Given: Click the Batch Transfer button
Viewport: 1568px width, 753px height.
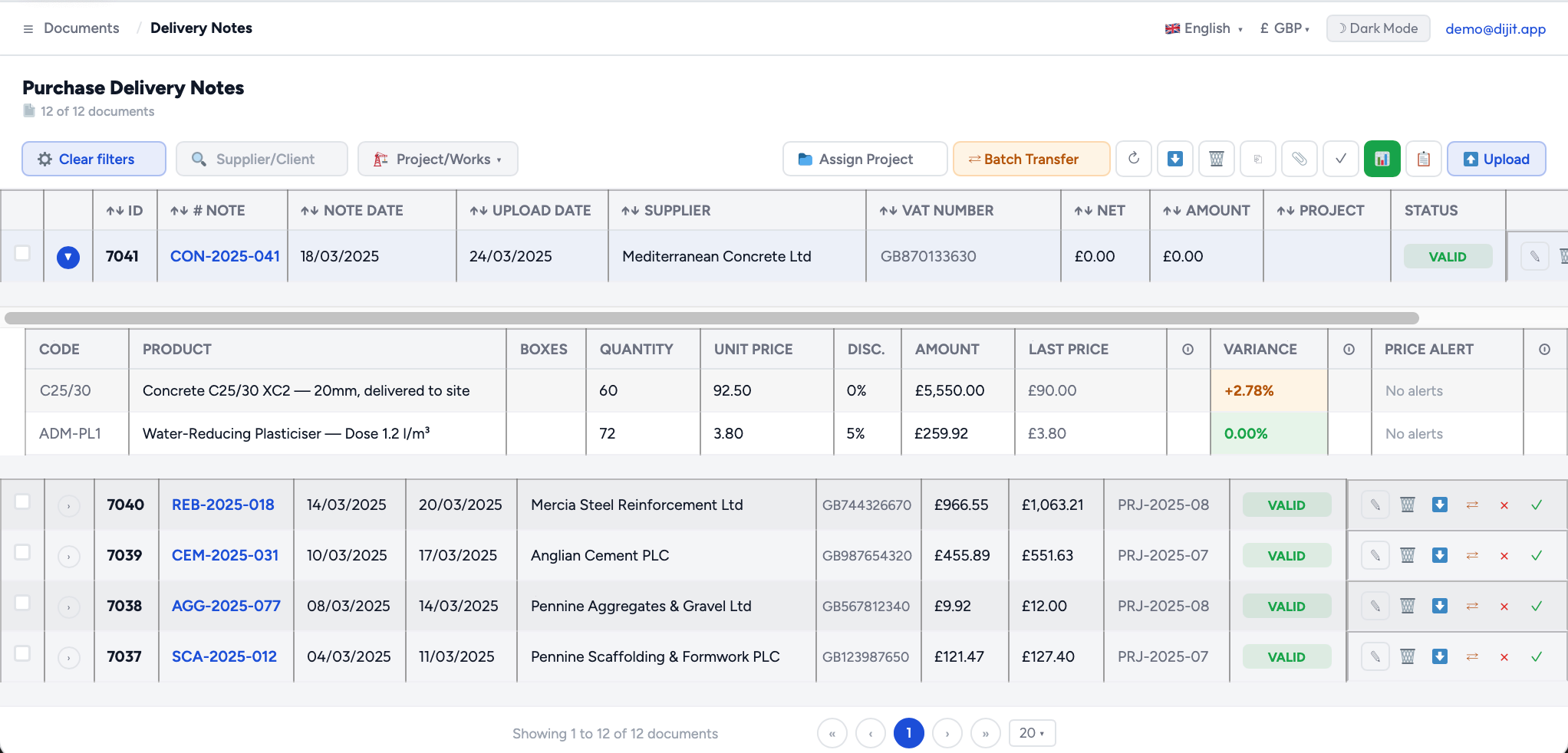Looking at the screenshot, I should [x=1031, y=159].
